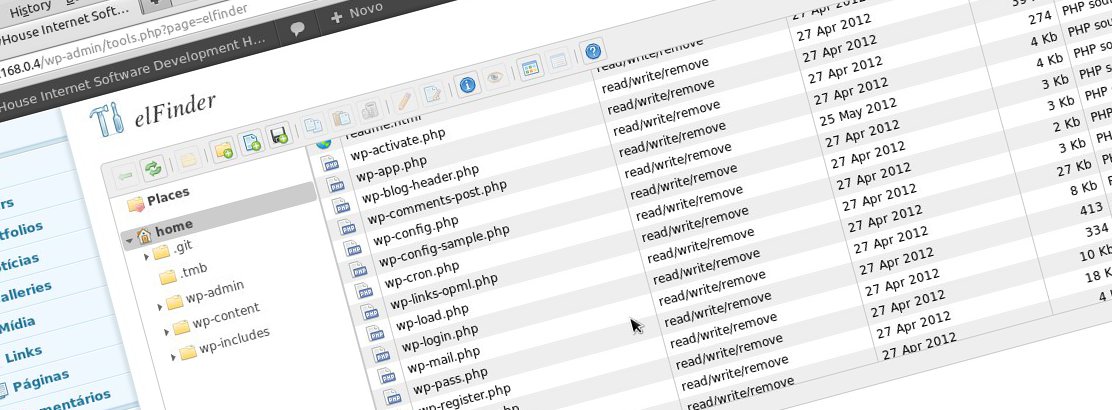Select file wp-cron.php name
Image resolution: width=1112 pixels, height=410 pixels.
(421, 275)
